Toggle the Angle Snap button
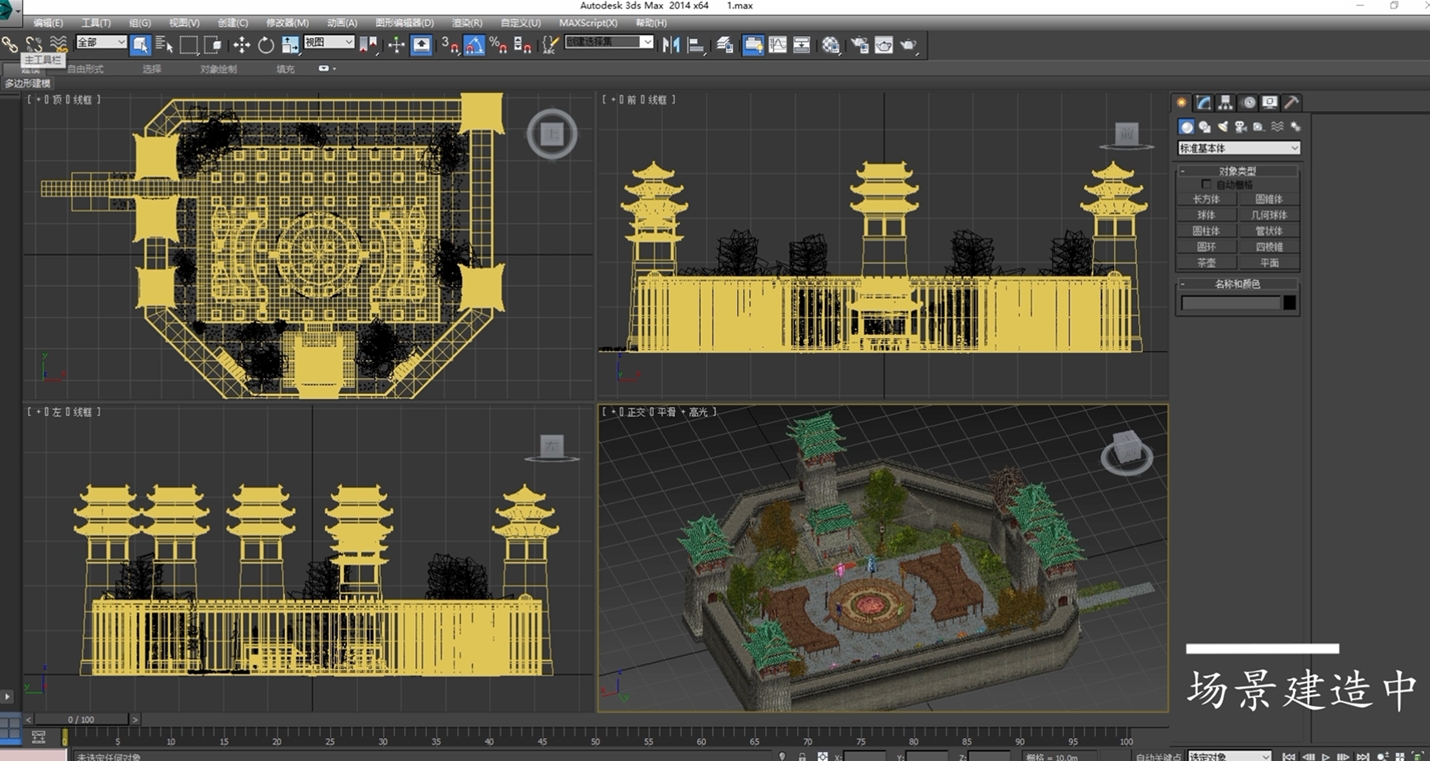 tap(474, 45)
